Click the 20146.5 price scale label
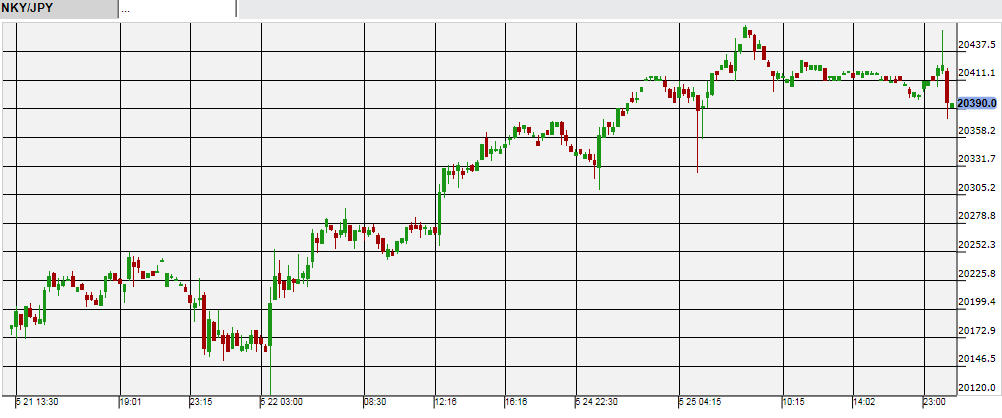 point(977,359)
